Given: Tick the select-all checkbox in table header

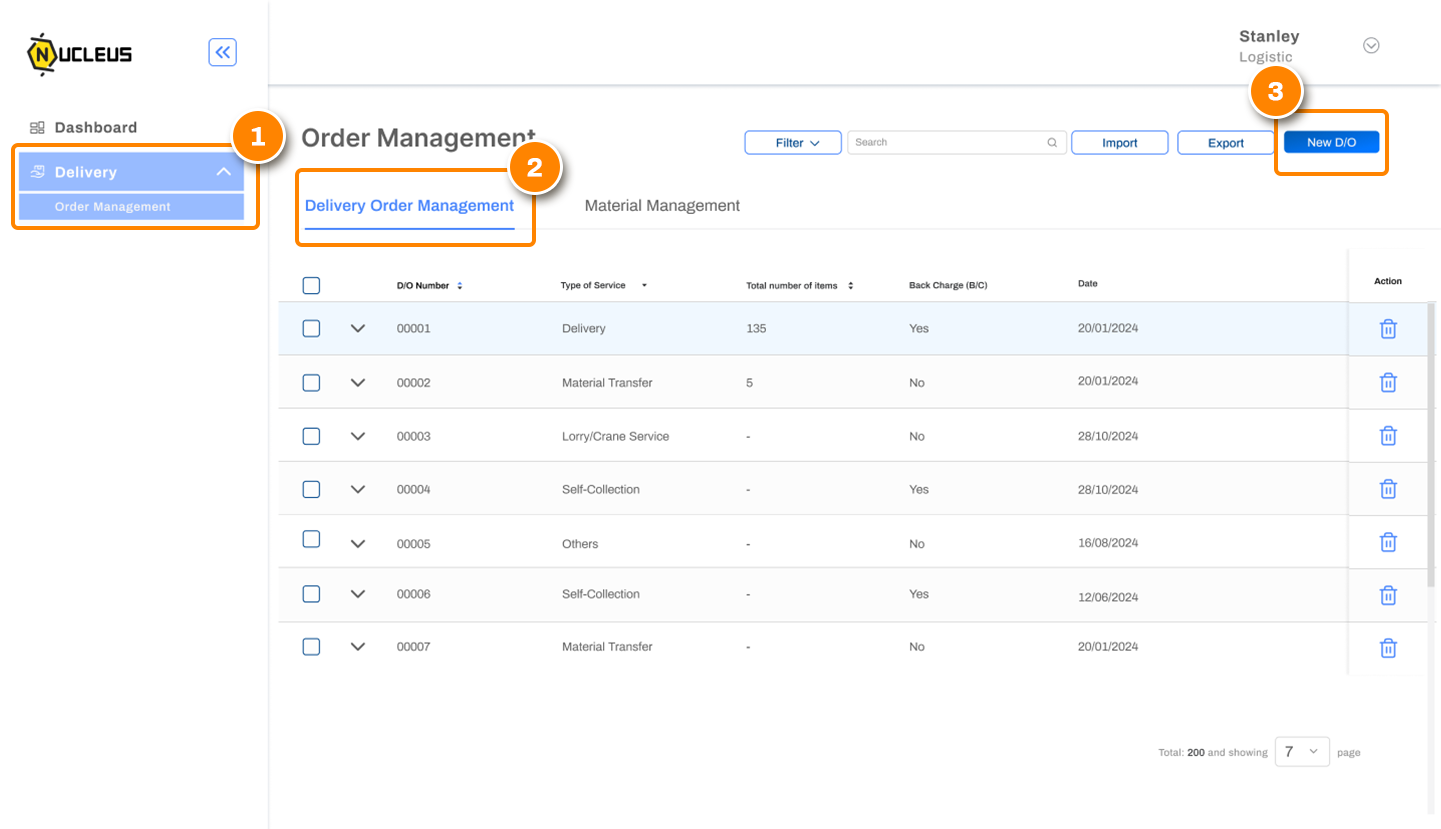Looking at the screenshot, I should 311,286.
